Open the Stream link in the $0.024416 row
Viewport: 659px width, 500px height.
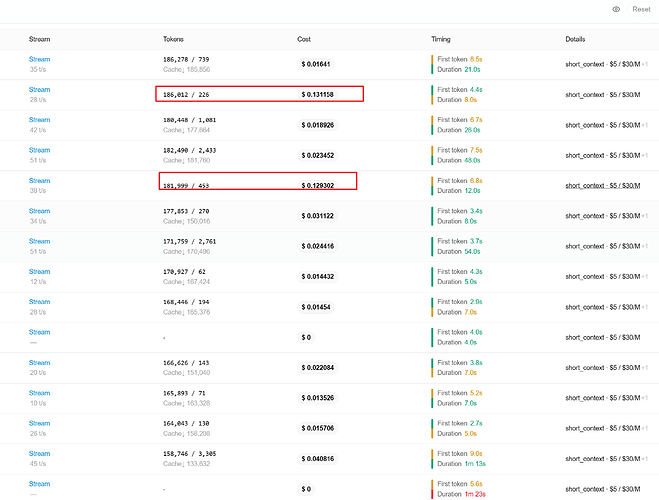tap(40, 241)
